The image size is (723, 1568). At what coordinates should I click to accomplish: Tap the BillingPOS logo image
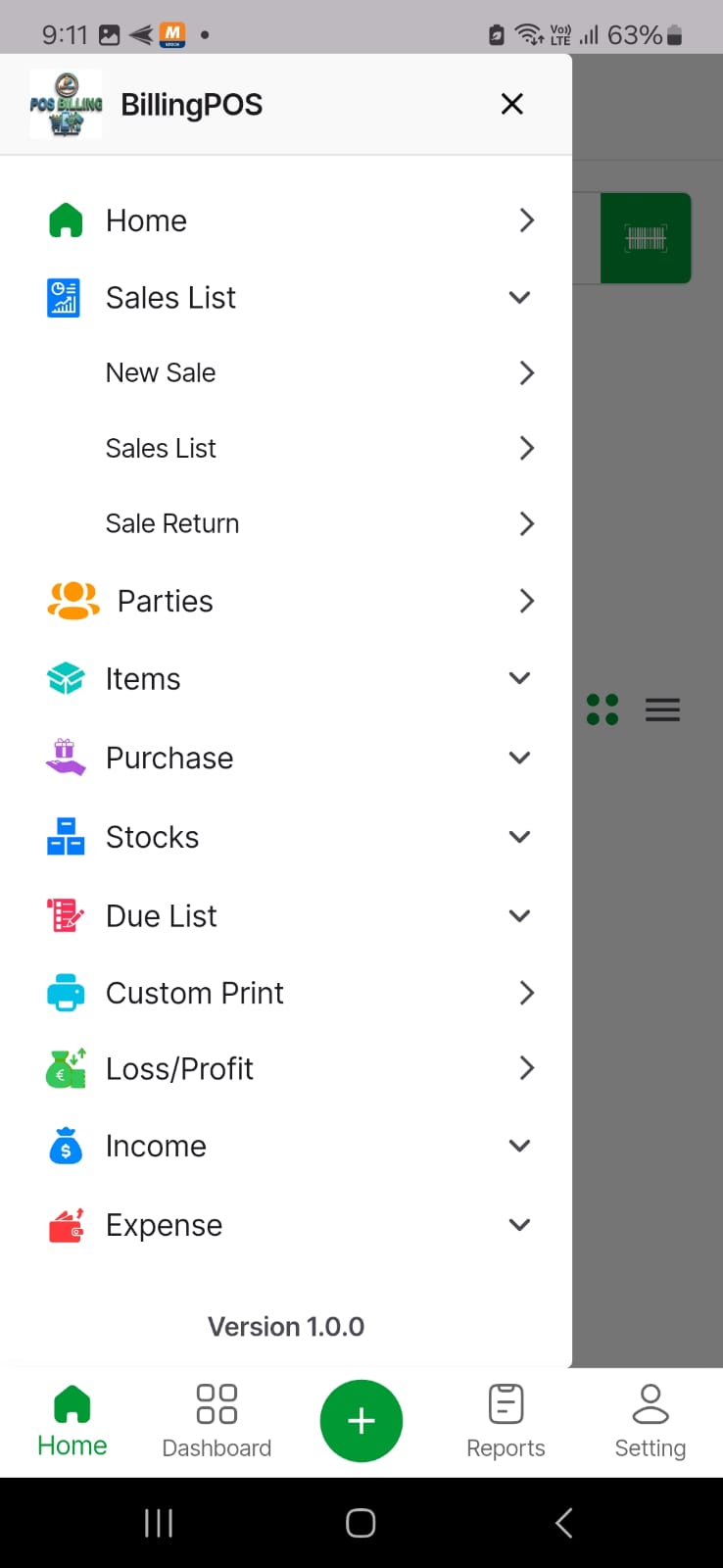pos(66,104)
